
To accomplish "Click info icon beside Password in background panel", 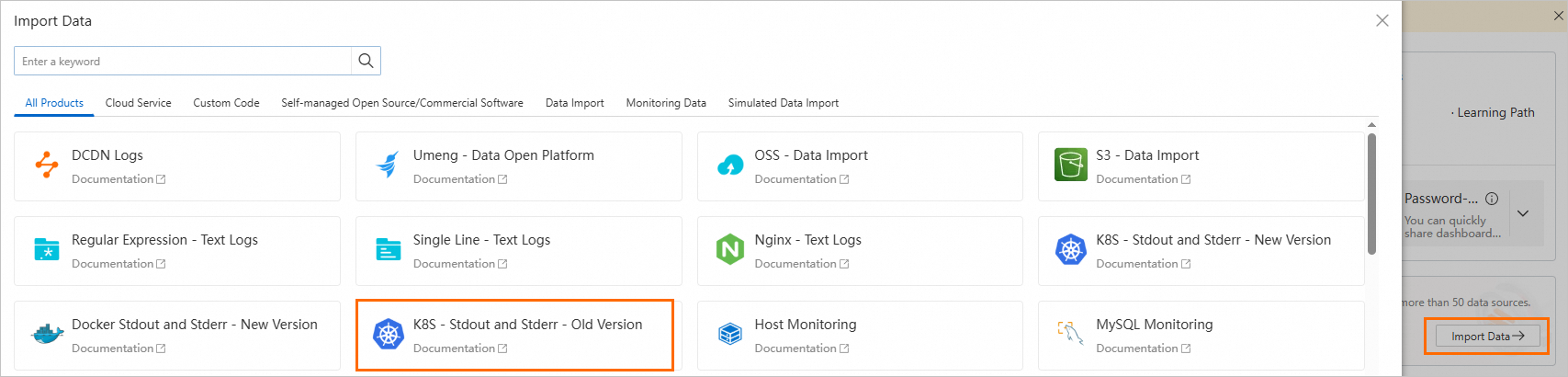I will click(x=1492, y=199).
